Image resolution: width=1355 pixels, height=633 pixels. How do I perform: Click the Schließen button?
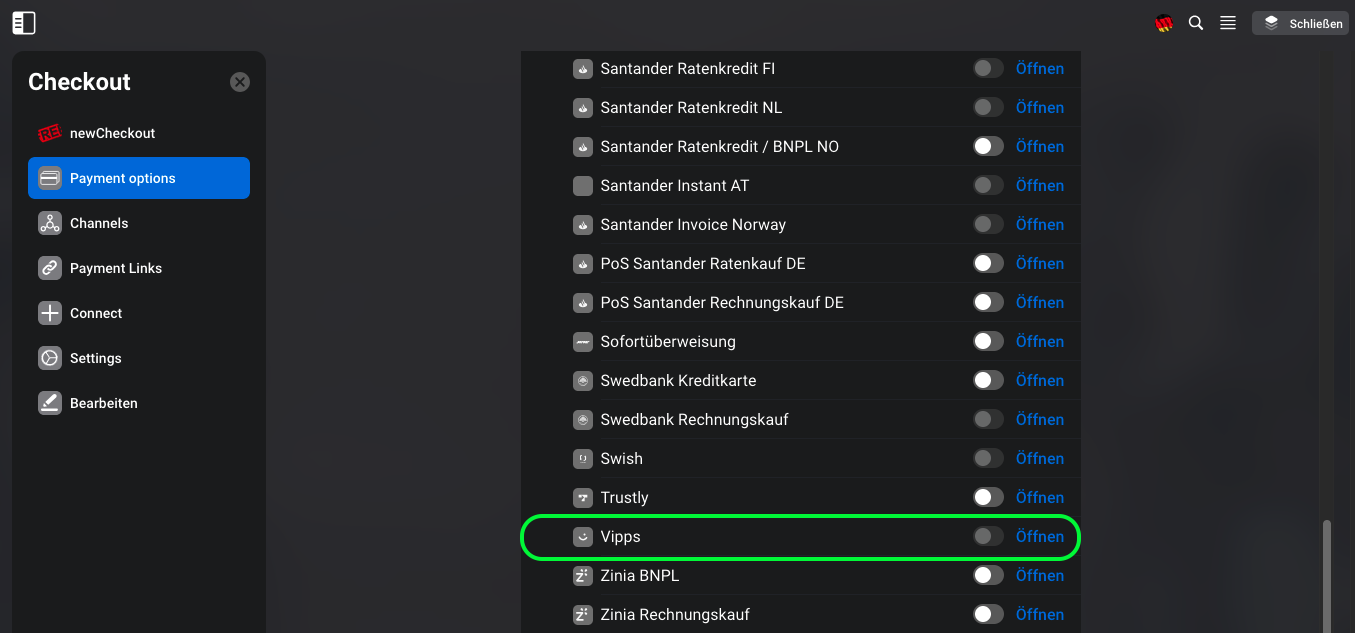1300,23
